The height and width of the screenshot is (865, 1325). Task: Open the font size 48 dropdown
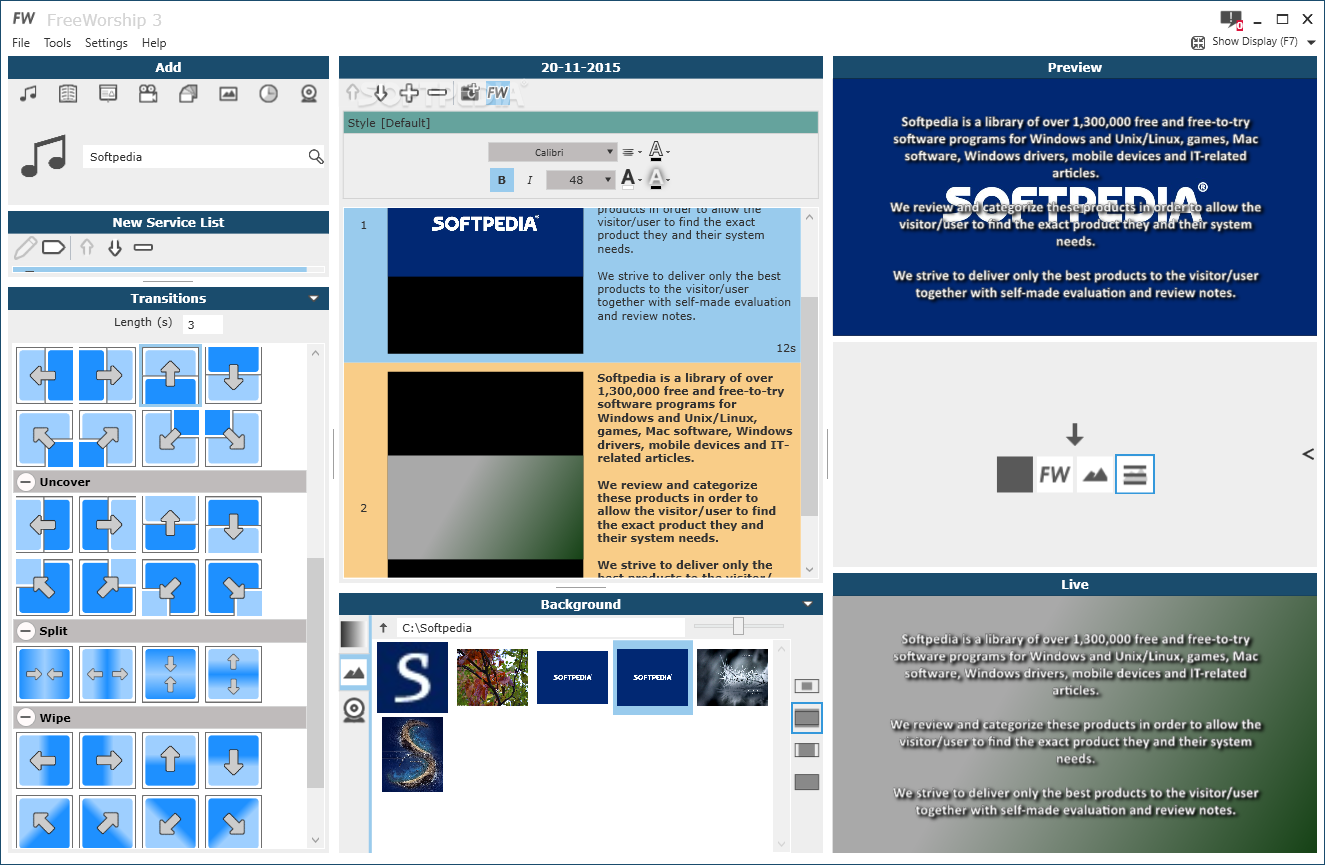(580, 180)
